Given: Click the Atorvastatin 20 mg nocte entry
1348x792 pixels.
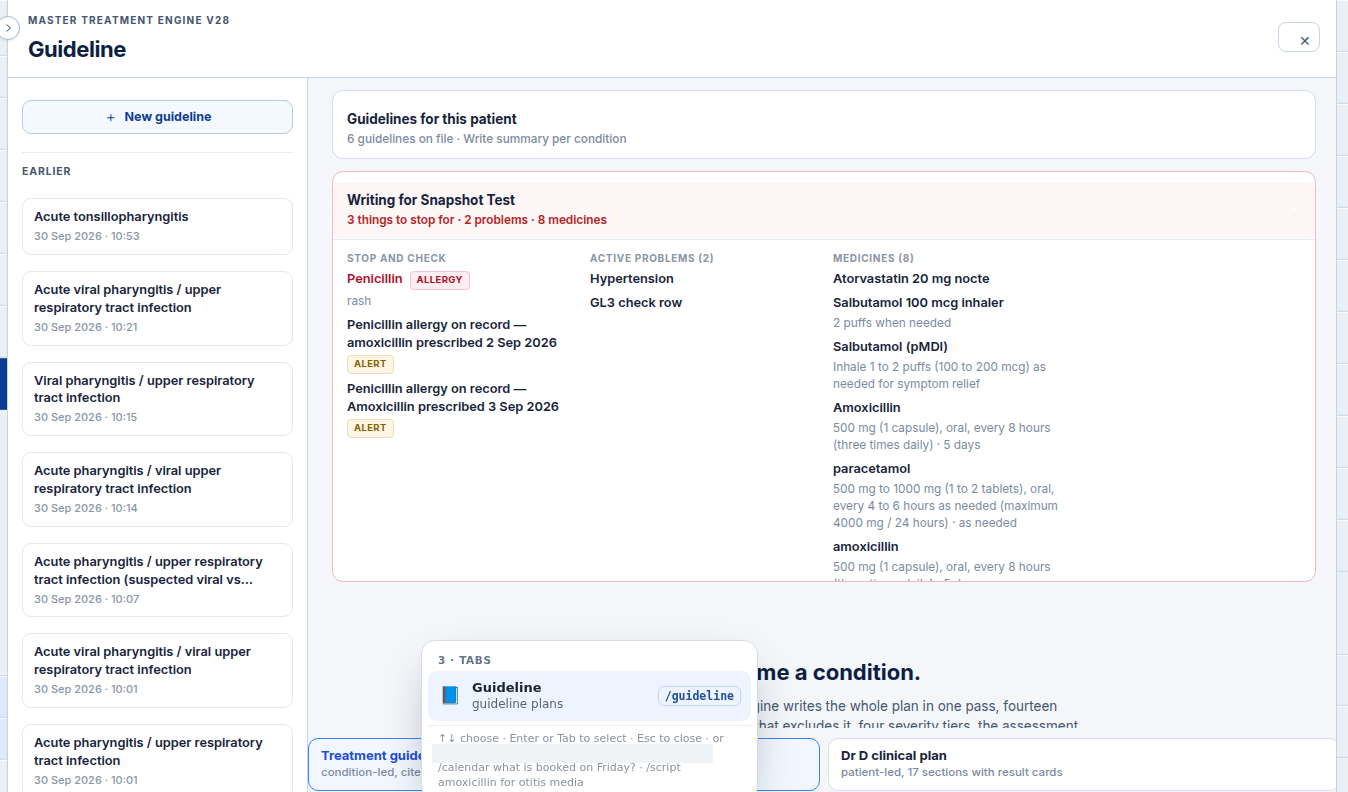Looking at the screenshot, I should click(911, 279).
